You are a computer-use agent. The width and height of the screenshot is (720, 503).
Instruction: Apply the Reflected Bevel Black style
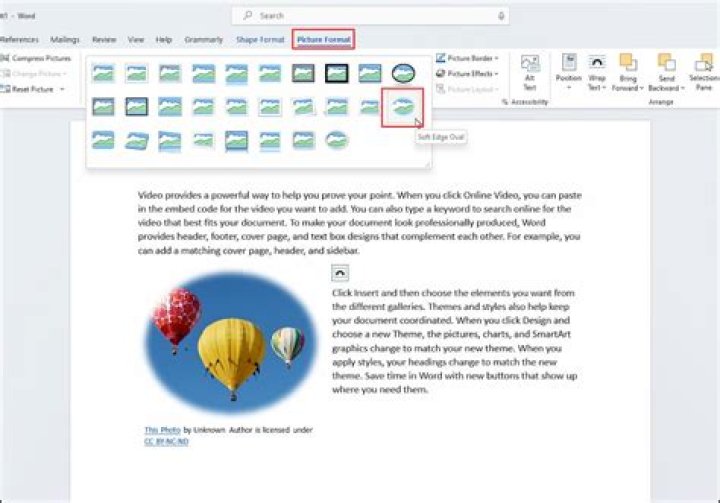click(x=236, y=141)
